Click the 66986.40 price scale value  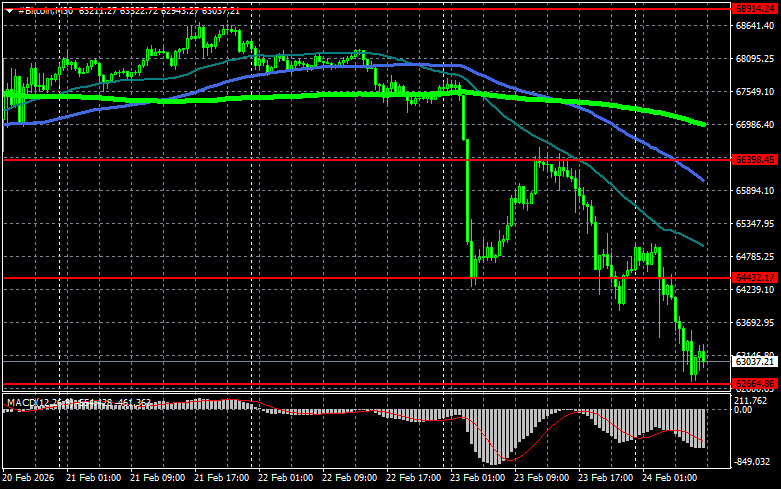pyautogui.click(x=755, y=126)
